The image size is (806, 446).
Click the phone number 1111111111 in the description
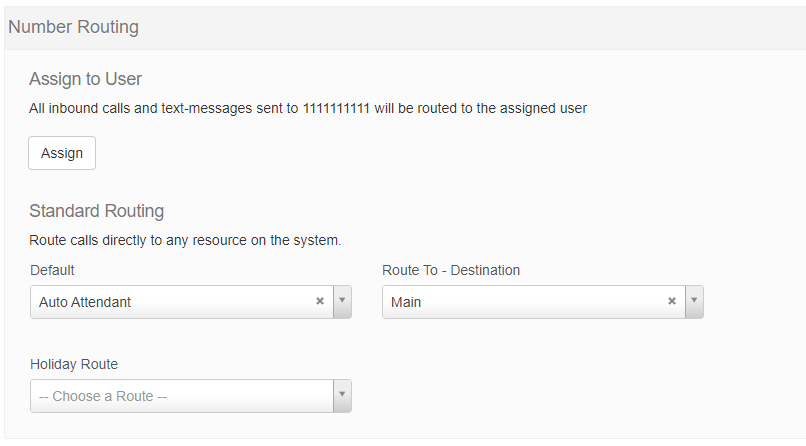click(x=336, y=108)
